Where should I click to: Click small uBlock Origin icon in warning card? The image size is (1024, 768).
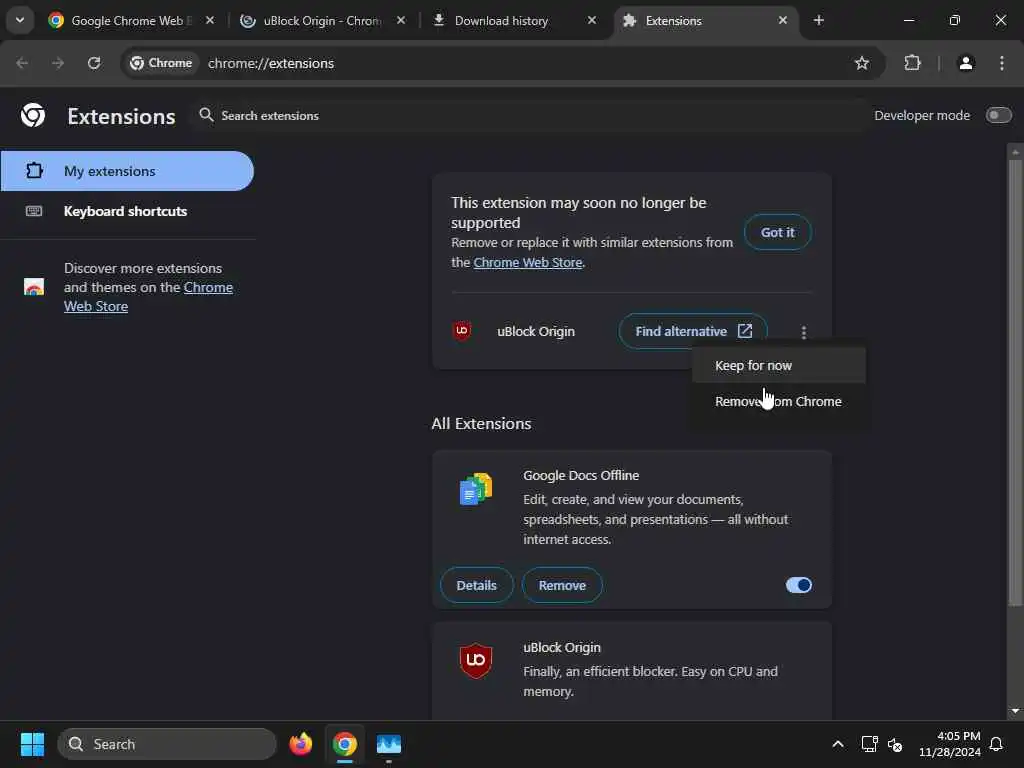click(x=462, y=330)
